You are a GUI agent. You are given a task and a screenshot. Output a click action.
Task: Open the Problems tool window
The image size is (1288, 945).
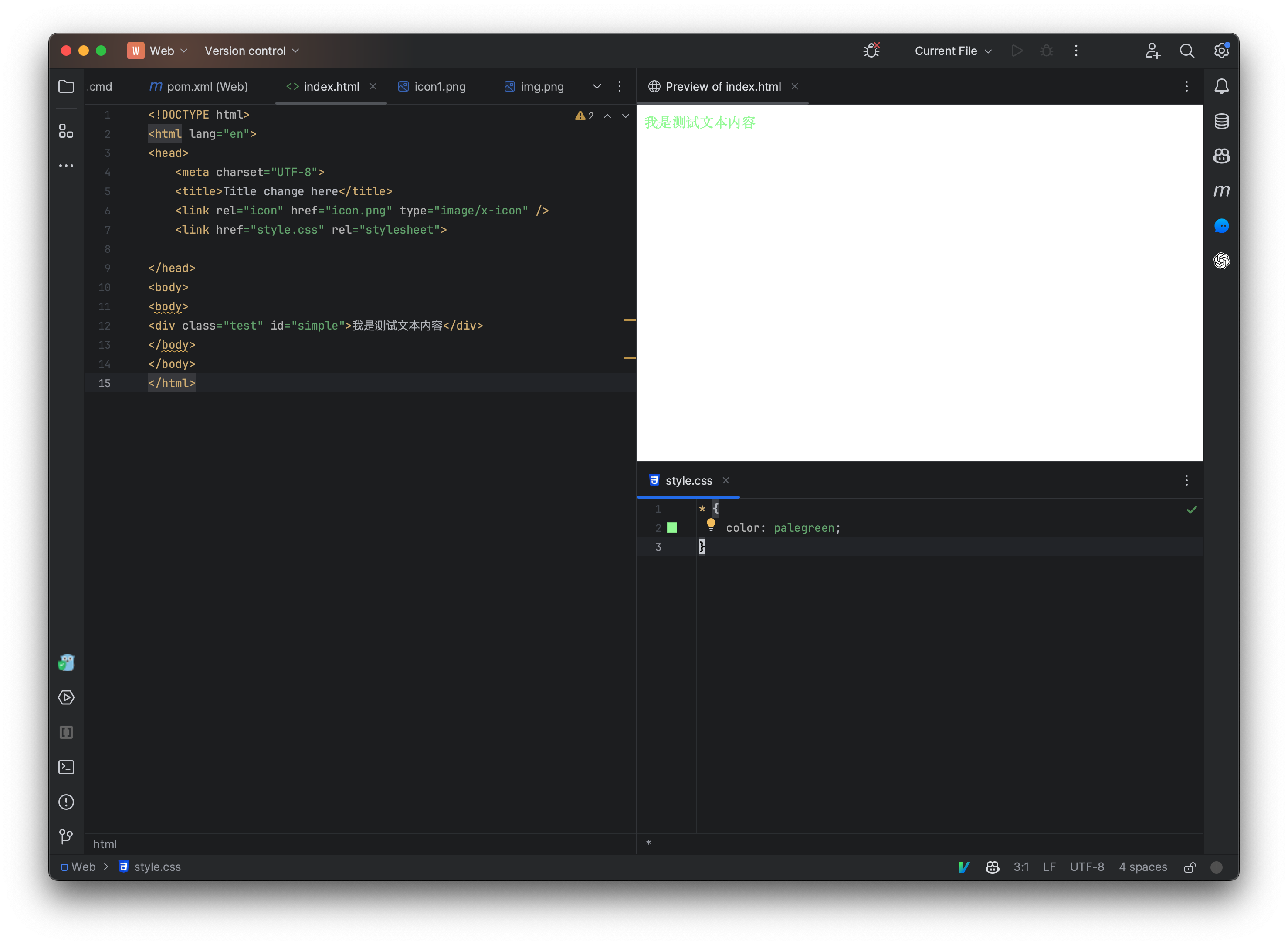[66, 802]
